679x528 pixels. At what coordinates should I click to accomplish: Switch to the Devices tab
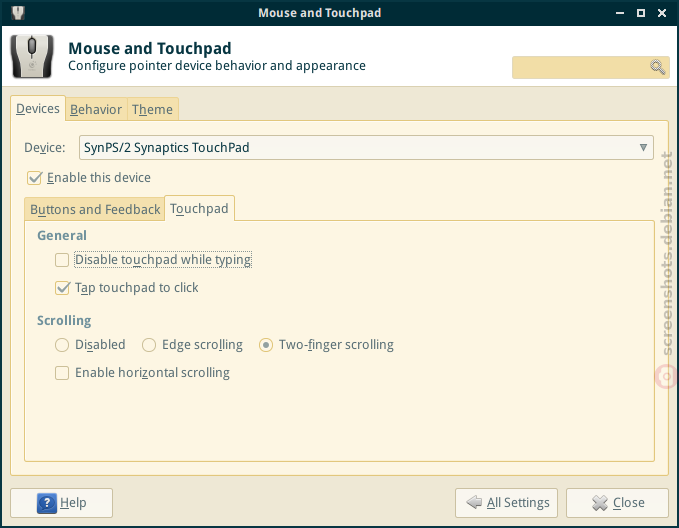tap(38, 109)
